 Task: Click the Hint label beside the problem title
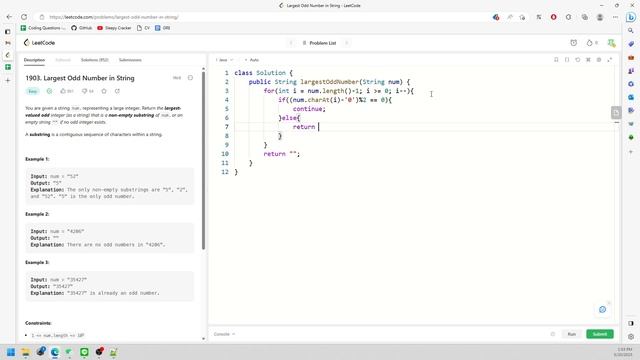(x=177, y=78)
